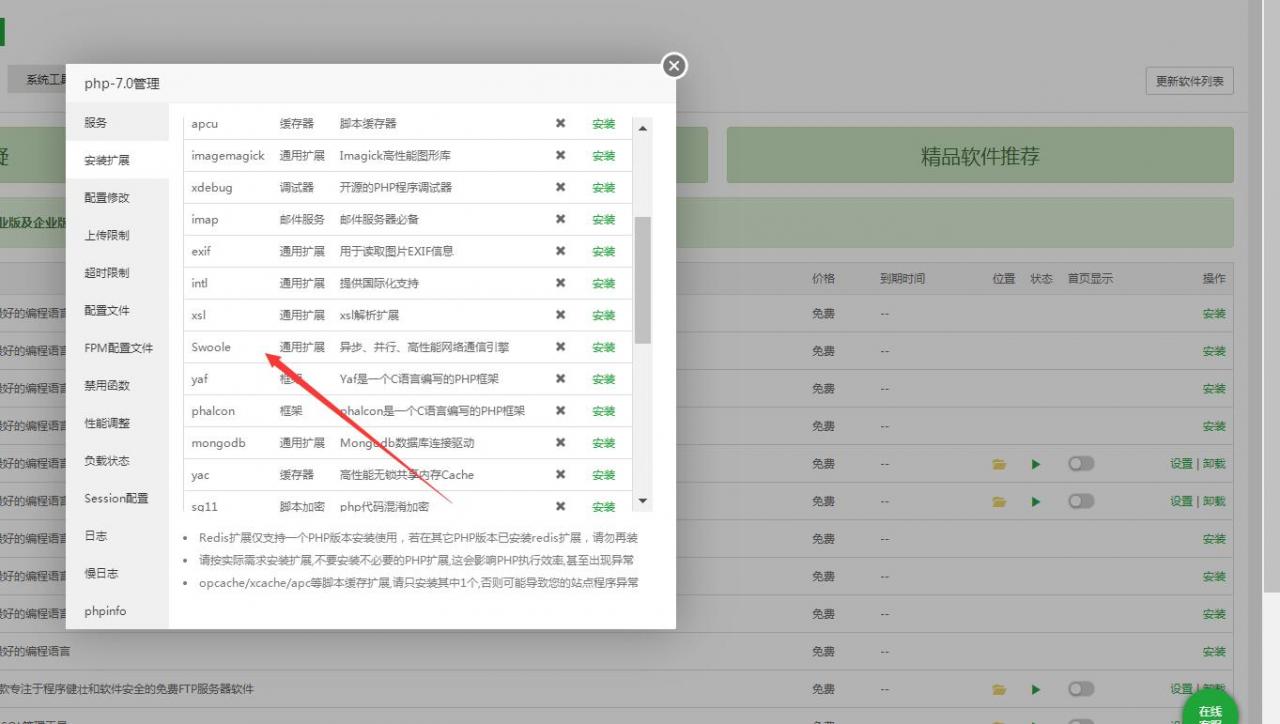
Task: Open the Session配置 sidebar tab
Action: (116, 498)
